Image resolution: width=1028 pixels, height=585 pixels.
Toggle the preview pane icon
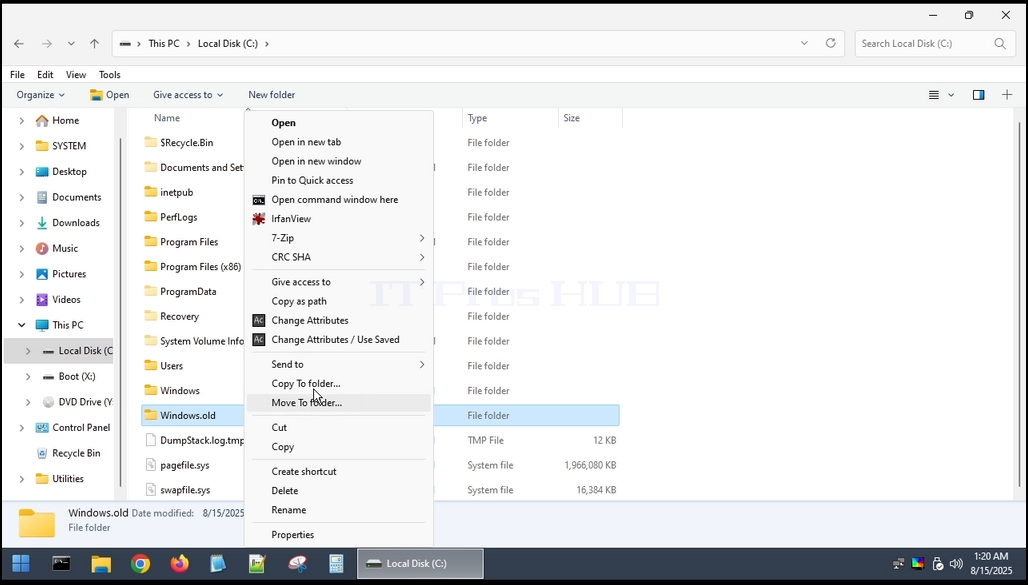click(x=978, y=95)
